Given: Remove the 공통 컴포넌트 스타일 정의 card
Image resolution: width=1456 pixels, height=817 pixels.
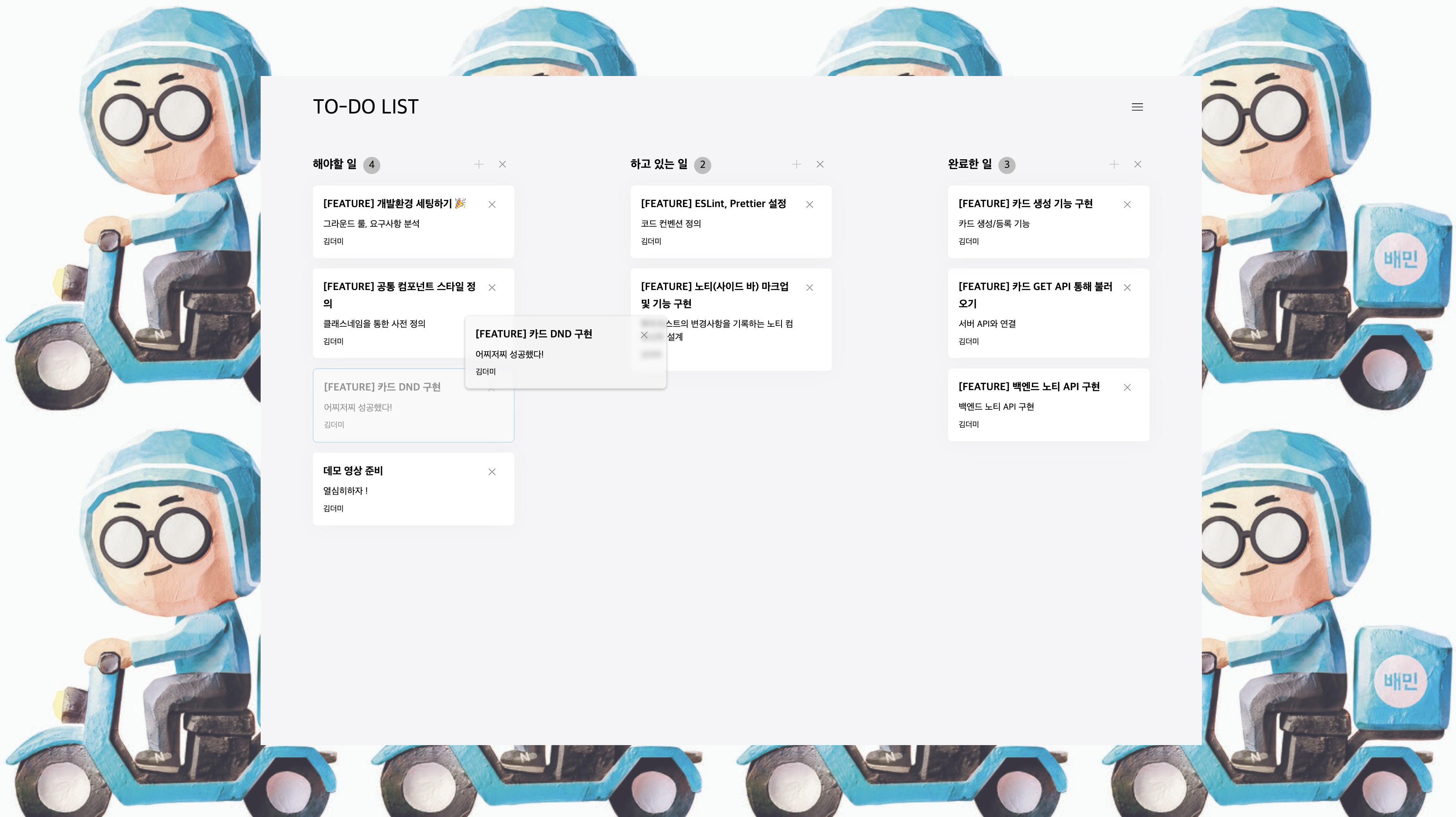Looking at the screenshot, I should [x=492, y=288].
